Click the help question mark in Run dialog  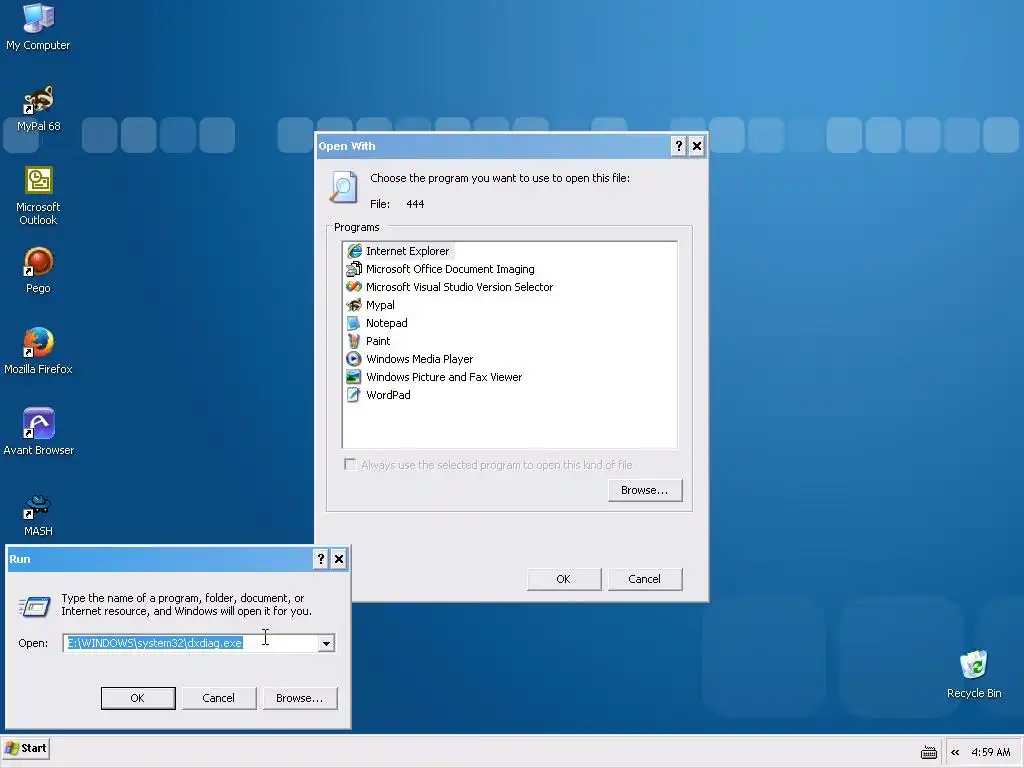coord(321,559)
